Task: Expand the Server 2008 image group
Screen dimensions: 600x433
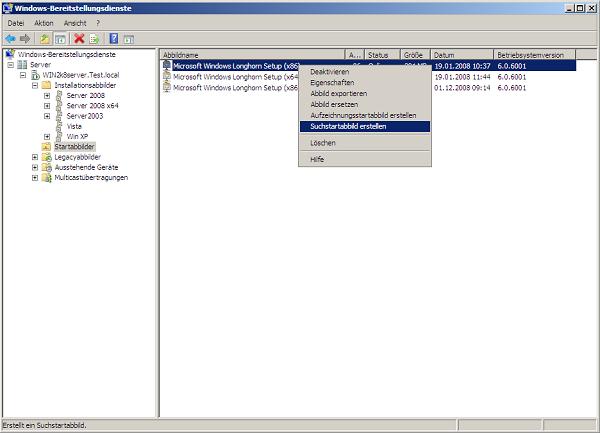Action: pos(47,95)
